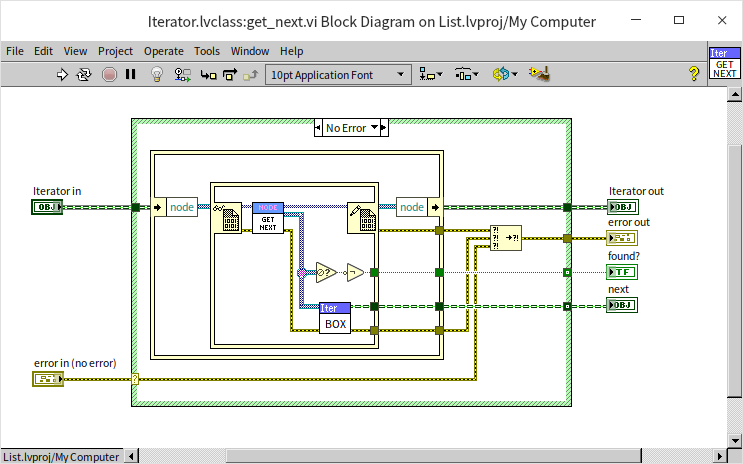Viewport: 743px width, 464px height.
Task: Open the Operate menu
Action: [163, 51]
